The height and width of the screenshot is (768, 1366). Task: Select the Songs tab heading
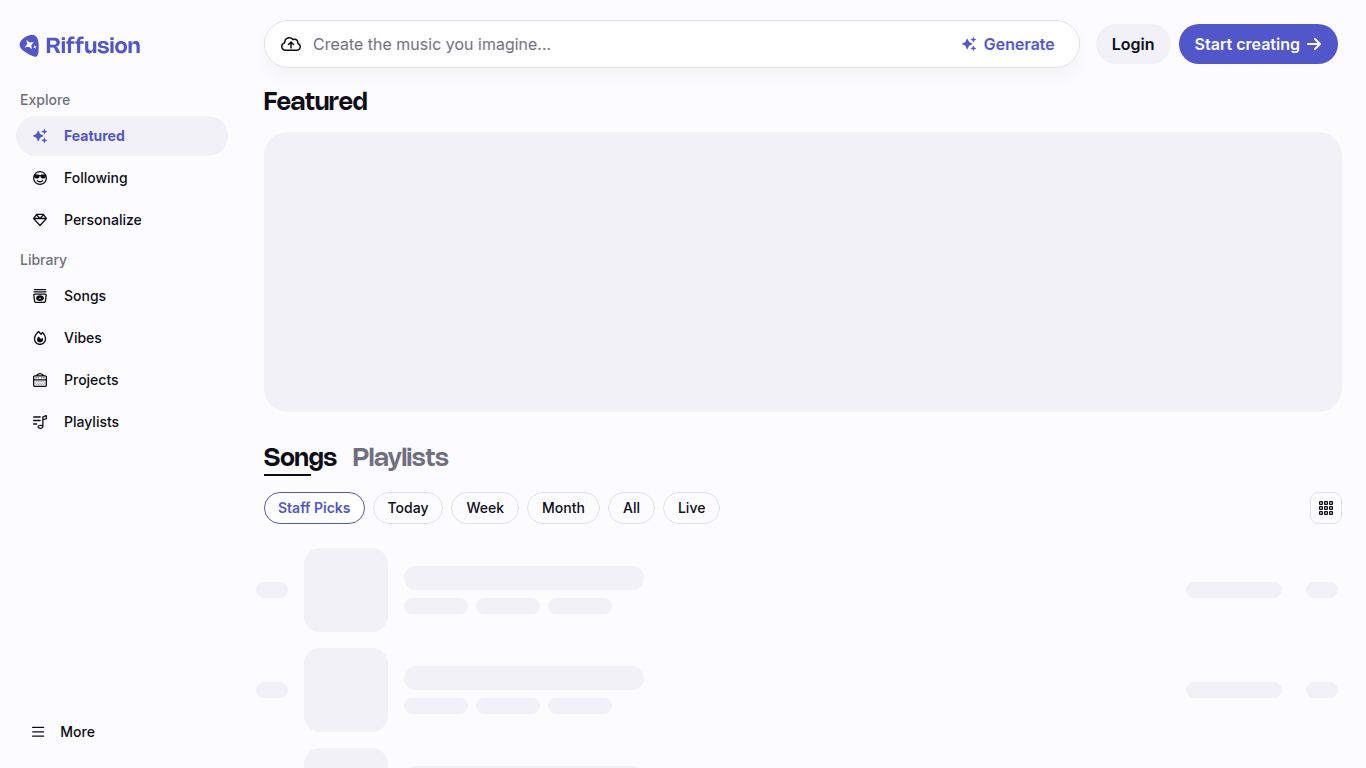pyautogui.click(x=300, y=457)
